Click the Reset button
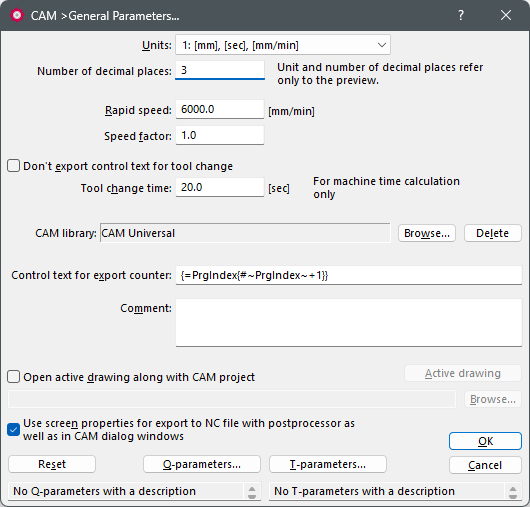The image size is (530, 507). (x=52, y=464)
